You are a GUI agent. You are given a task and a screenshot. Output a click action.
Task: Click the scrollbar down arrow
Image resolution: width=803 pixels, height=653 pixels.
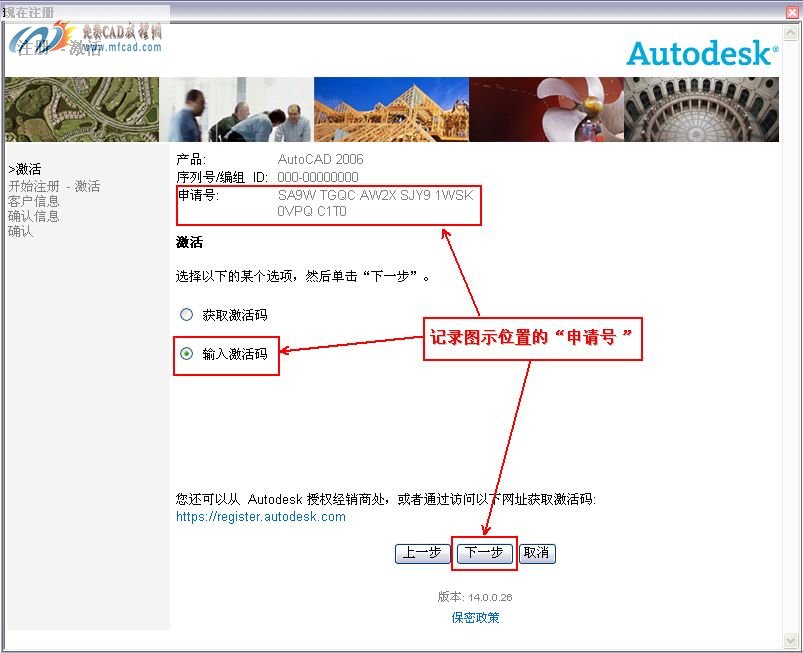[x=790, y=640]
